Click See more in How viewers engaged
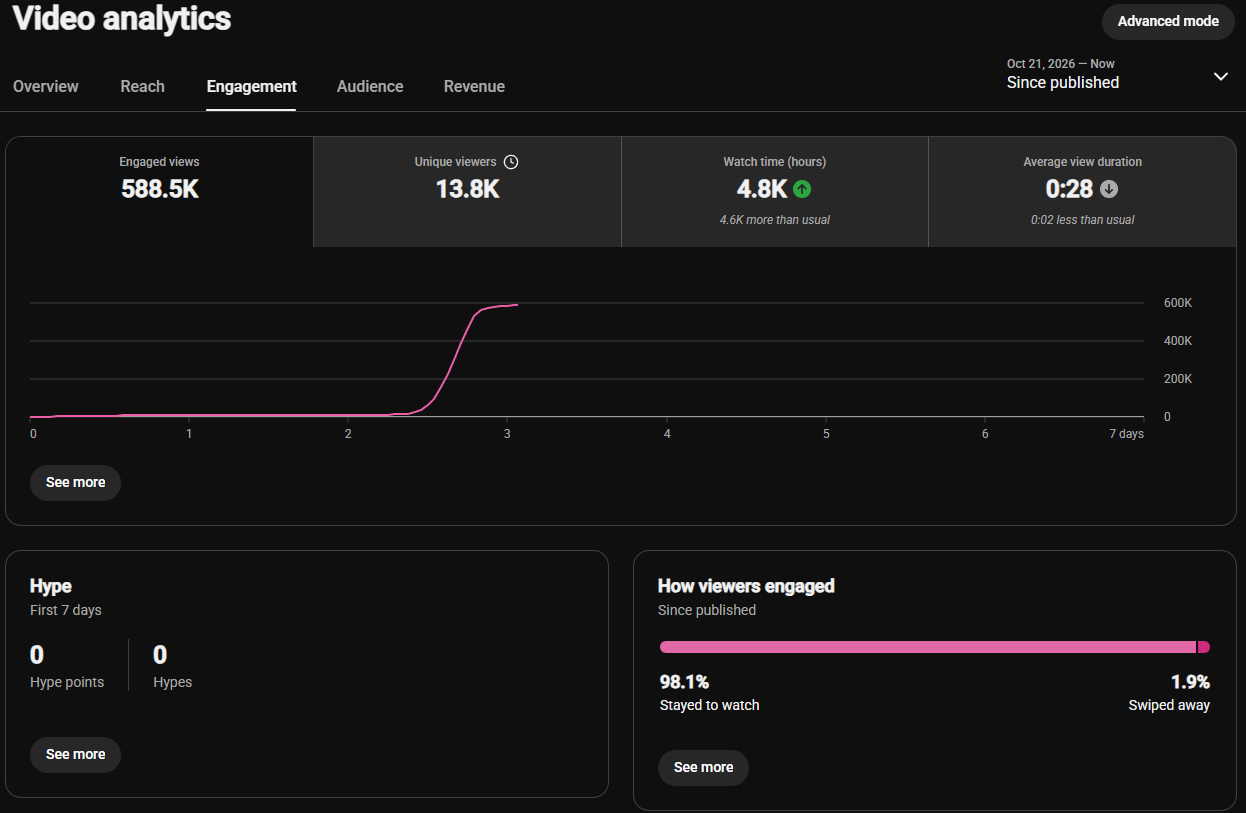The width and height of the screenshot is (1246, 813). [703, 767]
